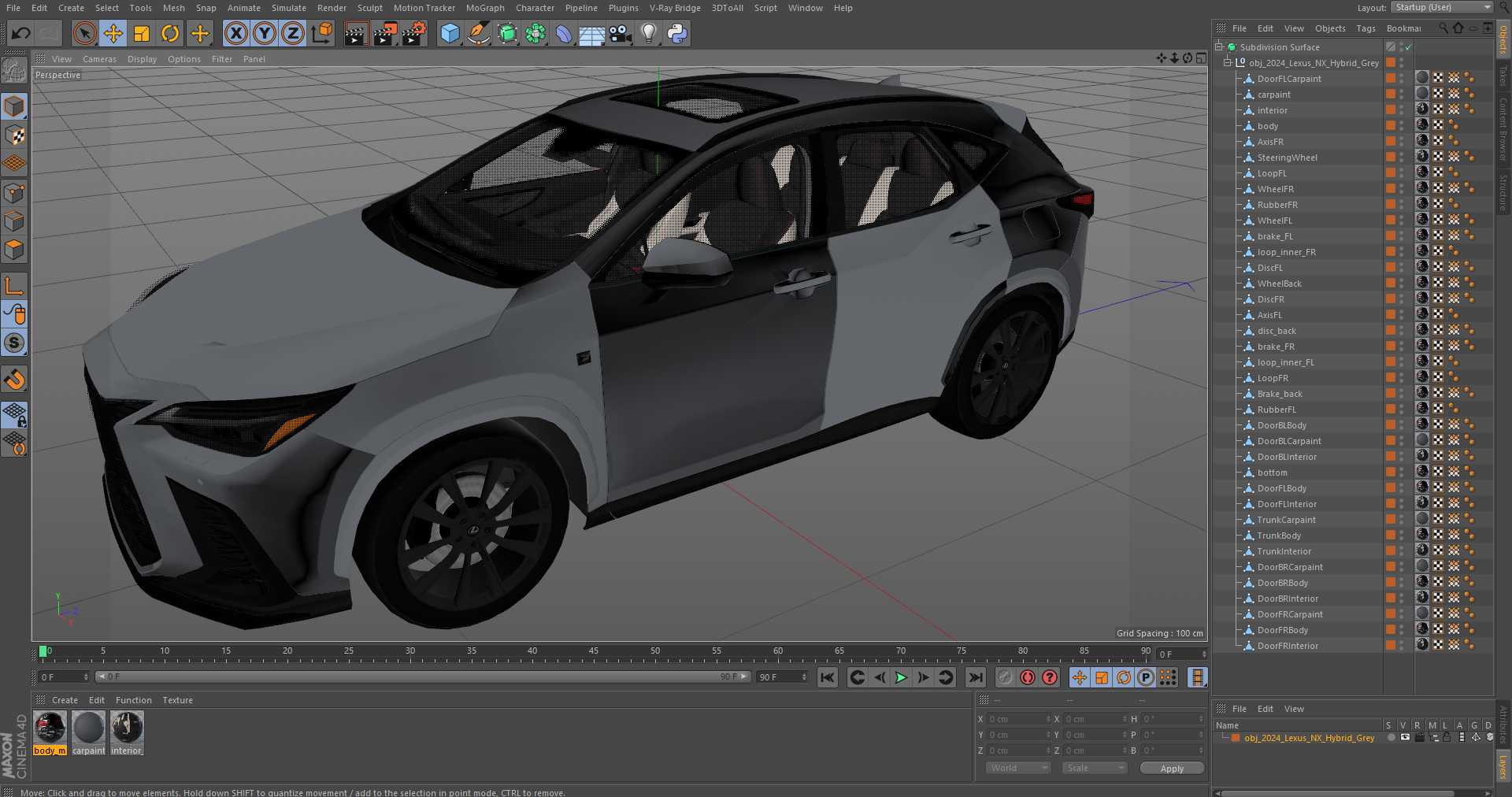The height and width of the screenshot is (797, 1512).
Task: Toggle the Z axis lock
Action: pyautogui.click(x=293, y=33)
